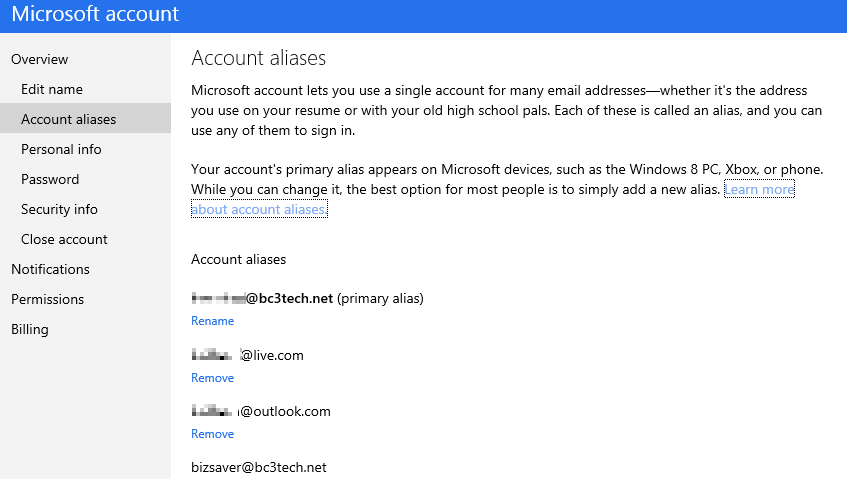The image size is (847, 479).
Task: Rename the primary bc3tech.net alias
Action: pos(212,321)
